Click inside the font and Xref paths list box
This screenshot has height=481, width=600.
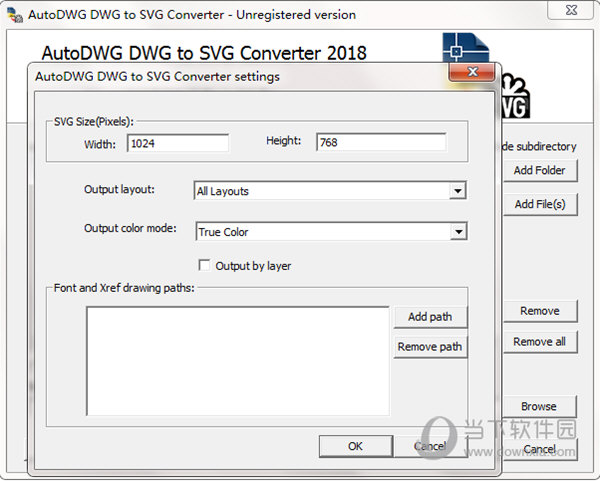click(x=238, y=361)
